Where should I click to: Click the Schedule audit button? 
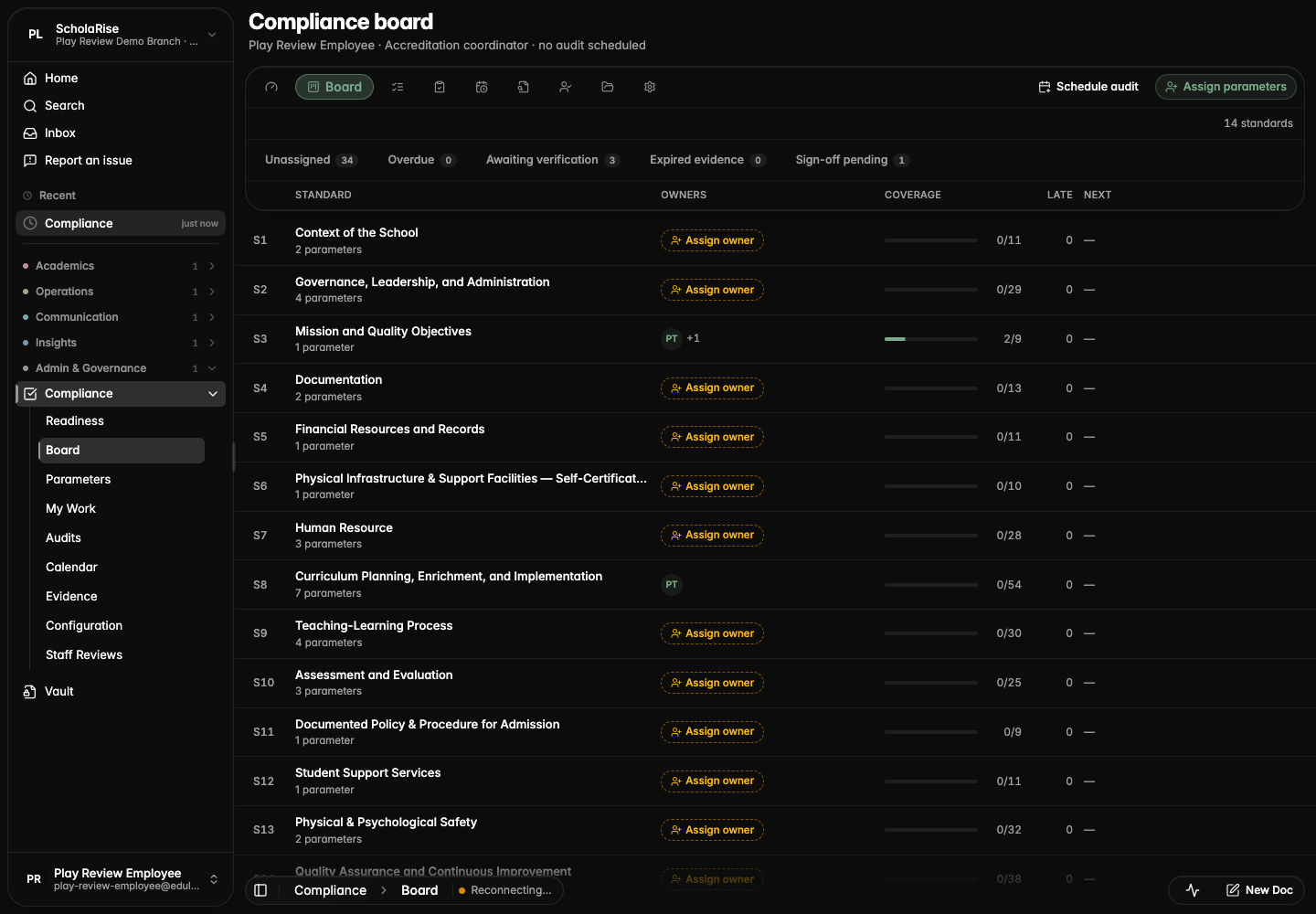pos(1088,87)
